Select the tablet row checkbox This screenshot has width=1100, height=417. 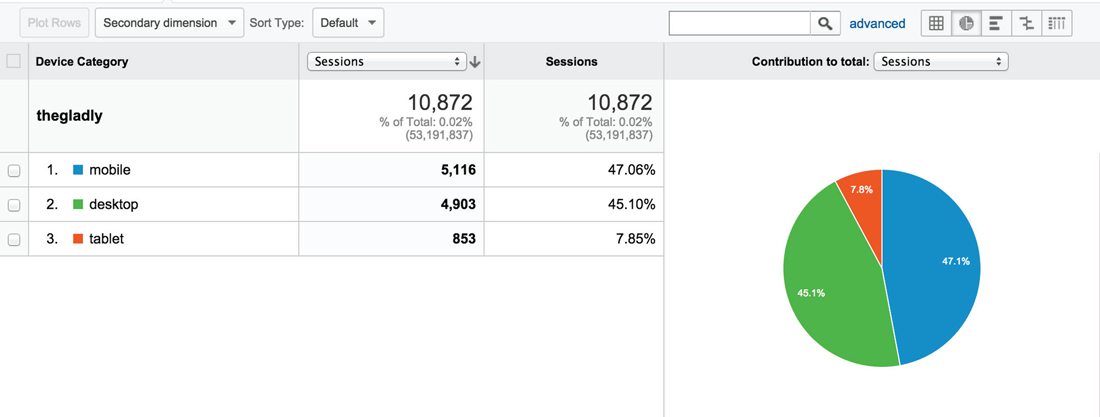point(14,240)
